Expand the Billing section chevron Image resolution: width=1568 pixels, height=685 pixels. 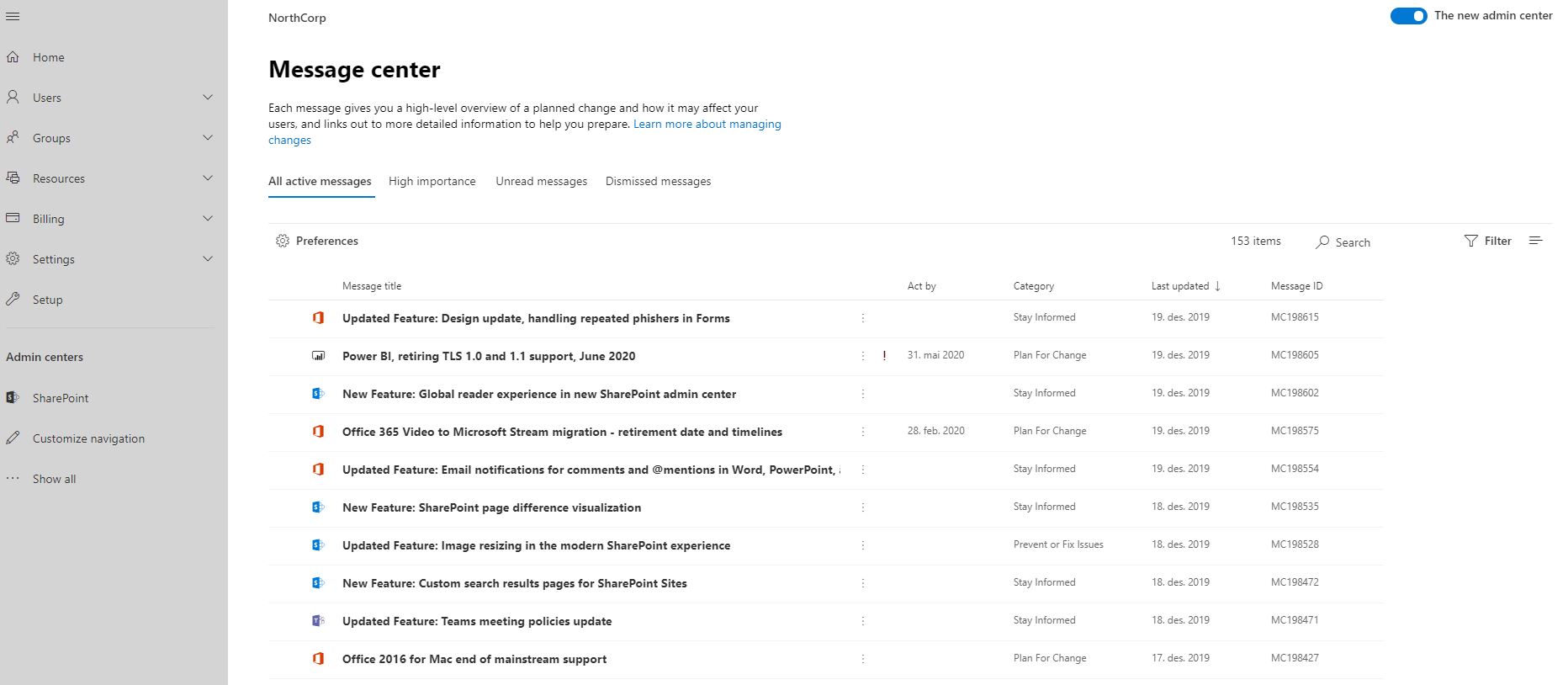pos(208,219)
